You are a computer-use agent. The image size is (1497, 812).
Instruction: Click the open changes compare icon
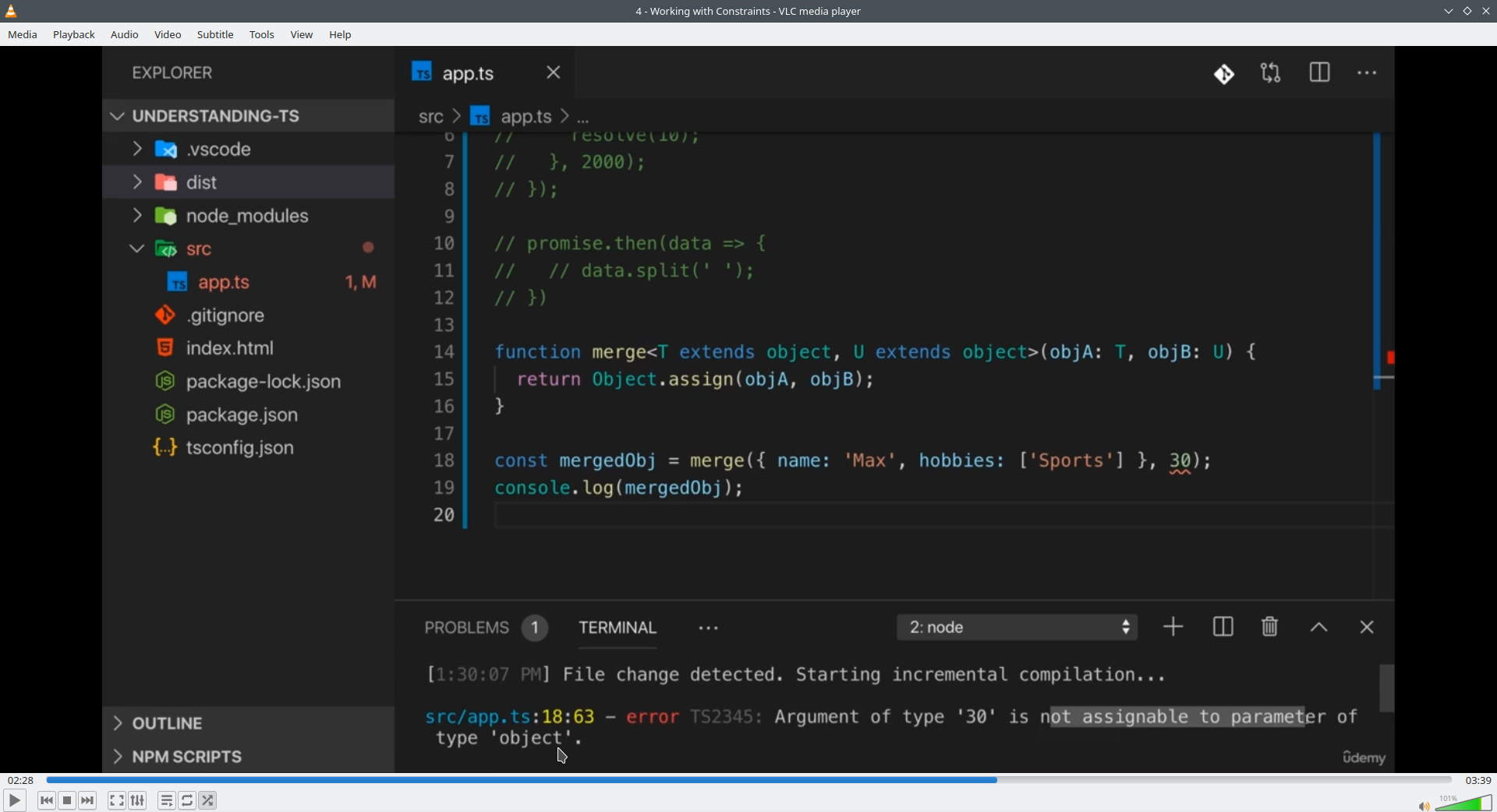(x=1272, y=73)
